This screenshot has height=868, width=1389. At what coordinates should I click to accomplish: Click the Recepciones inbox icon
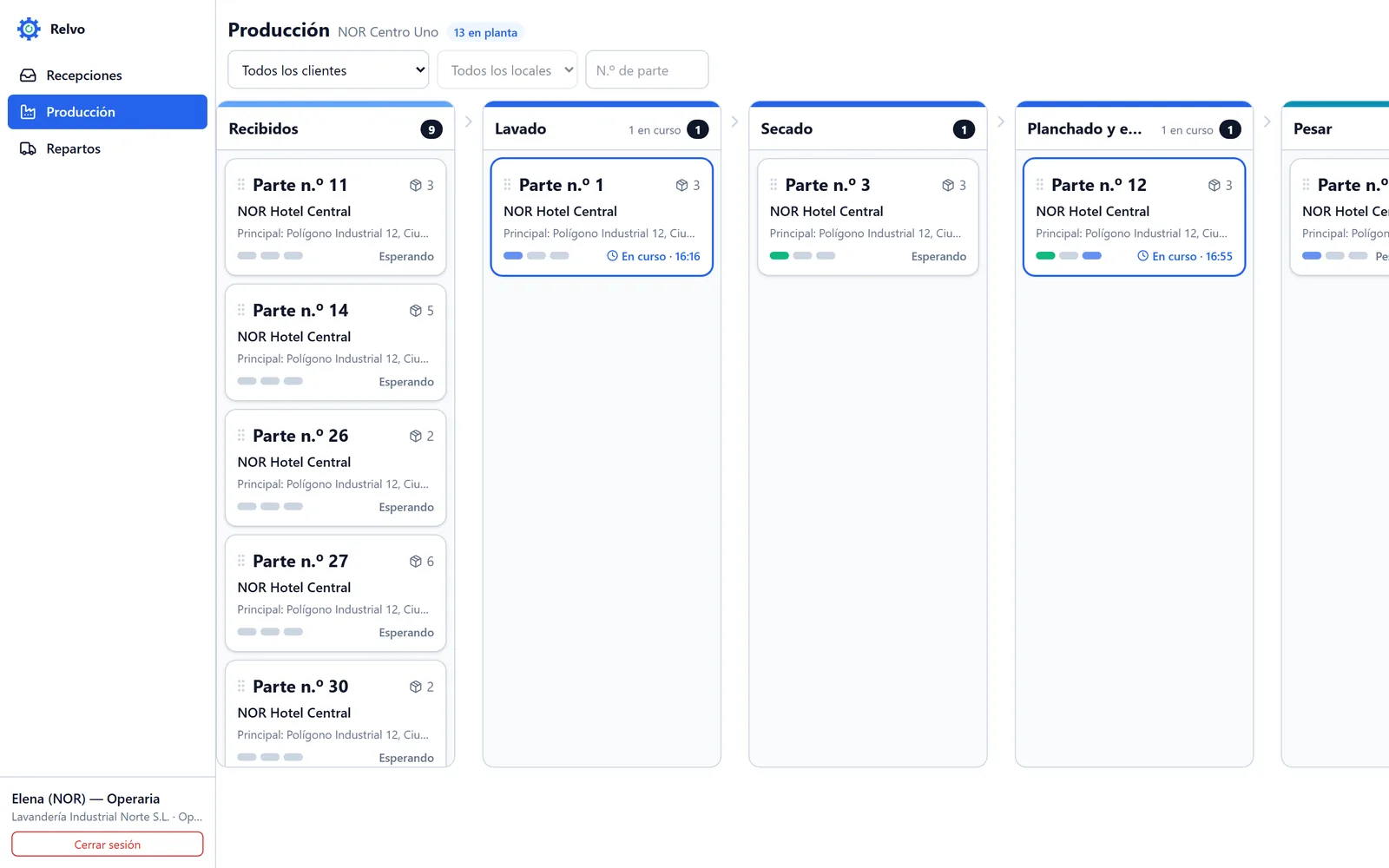(29, 76)
